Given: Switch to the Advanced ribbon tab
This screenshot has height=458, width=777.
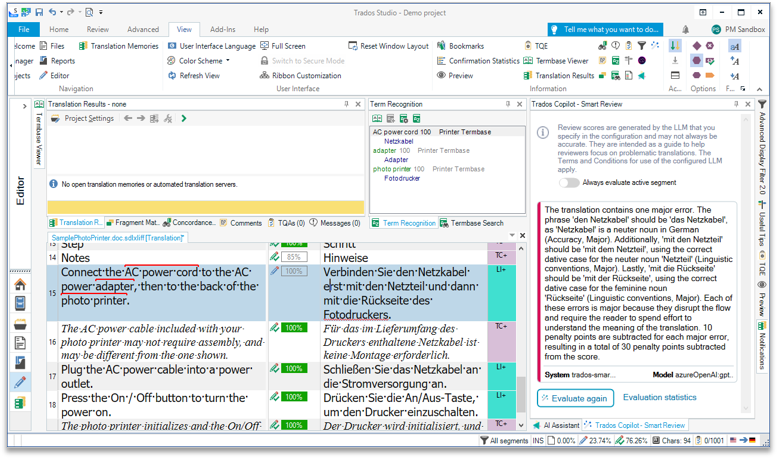Looking at the screenshot, I should coord(143,30).
